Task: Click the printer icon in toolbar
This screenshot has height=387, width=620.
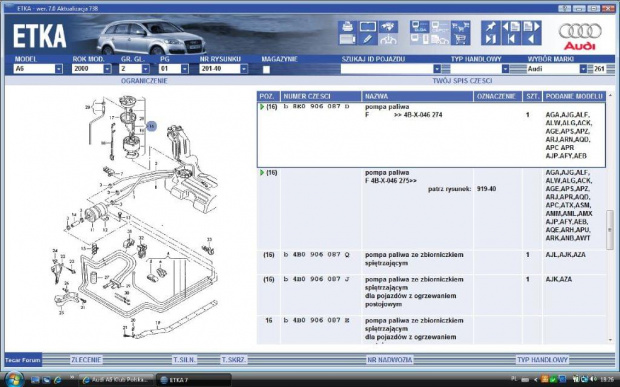Action: point(348,27)
